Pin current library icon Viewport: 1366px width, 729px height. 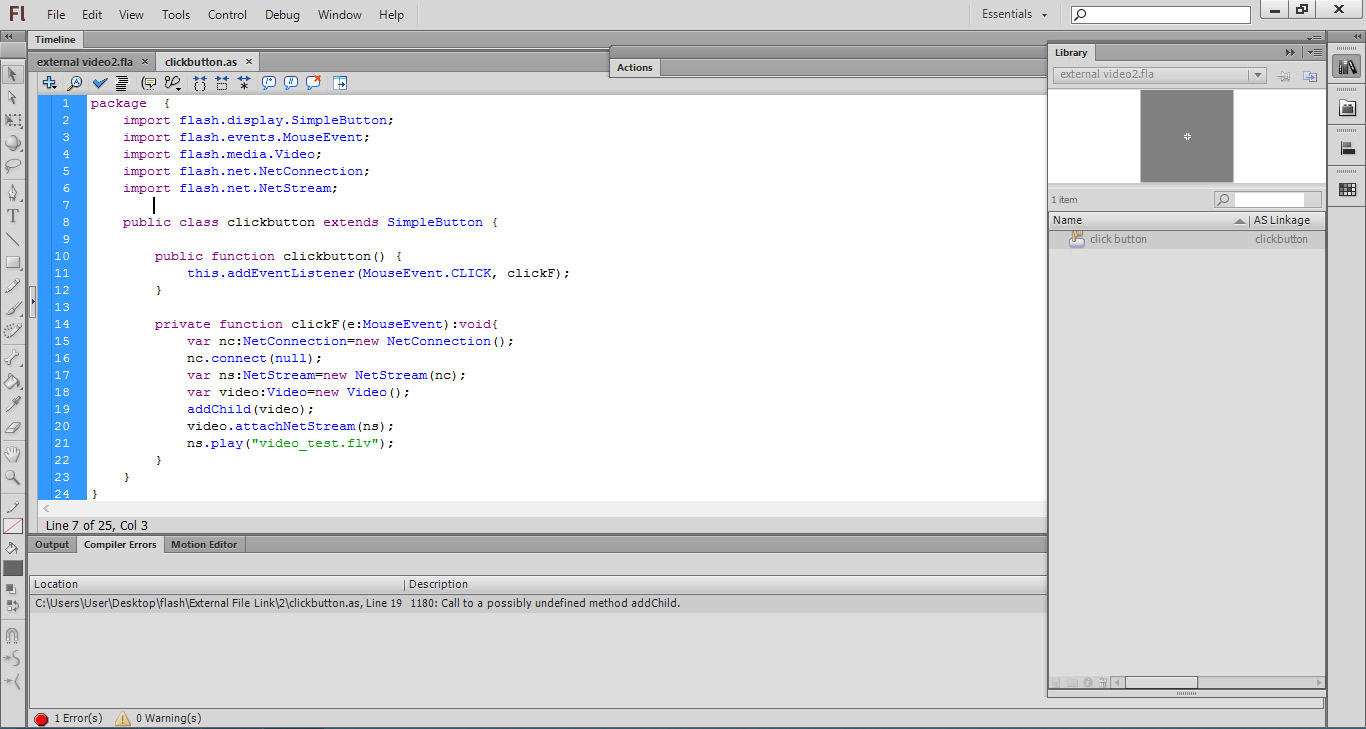click(1285, 76)
